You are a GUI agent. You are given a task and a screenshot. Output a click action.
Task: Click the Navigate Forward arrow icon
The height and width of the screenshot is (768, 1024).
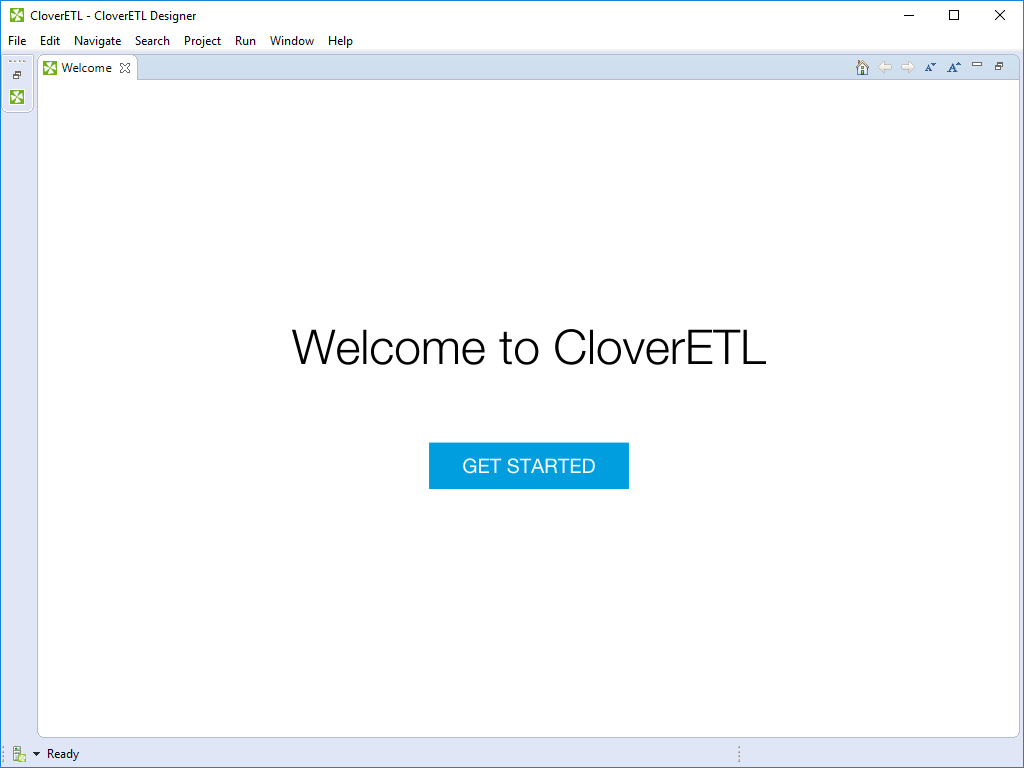[x=908, y=67]
